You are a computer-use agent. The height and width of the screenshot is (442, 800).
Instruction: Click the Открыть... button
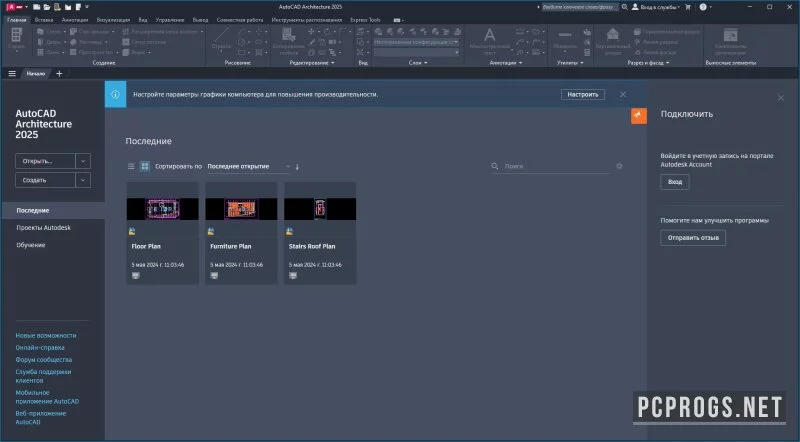tap(45, 161)
